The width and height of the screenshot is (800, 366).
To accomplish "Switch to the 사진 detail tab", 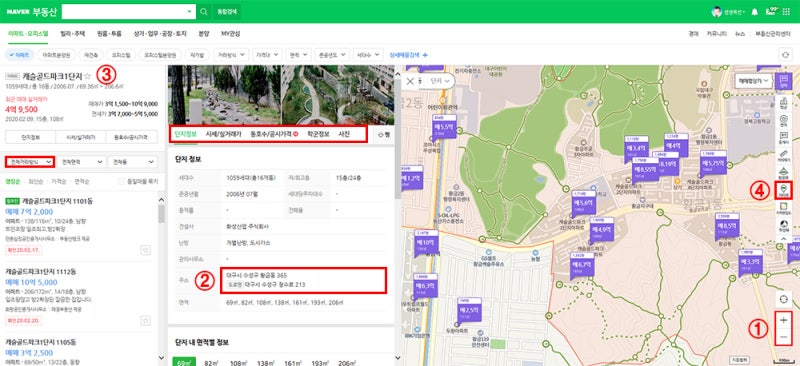I will (x=344, y=134).
